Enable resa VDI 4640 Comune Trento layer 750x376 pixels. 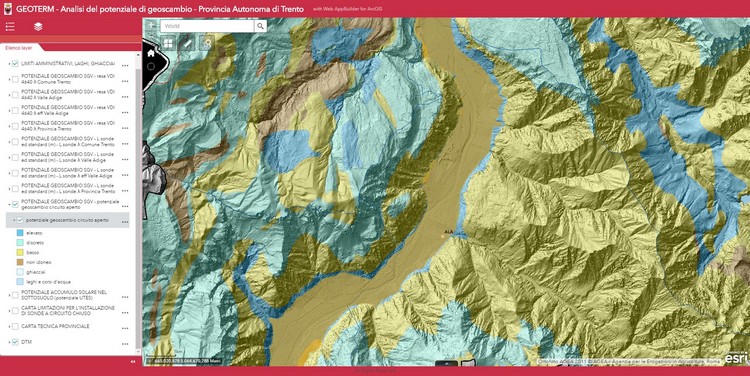click(x=15, y=79)
